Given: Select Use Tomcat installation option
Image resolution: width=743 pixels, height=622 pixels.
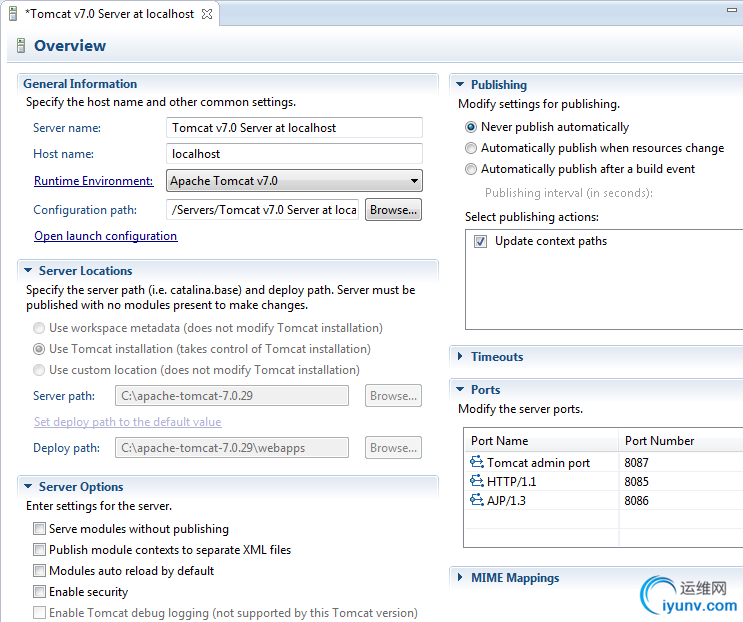Looking at the screenshot, I should click(x=39, y=349).
